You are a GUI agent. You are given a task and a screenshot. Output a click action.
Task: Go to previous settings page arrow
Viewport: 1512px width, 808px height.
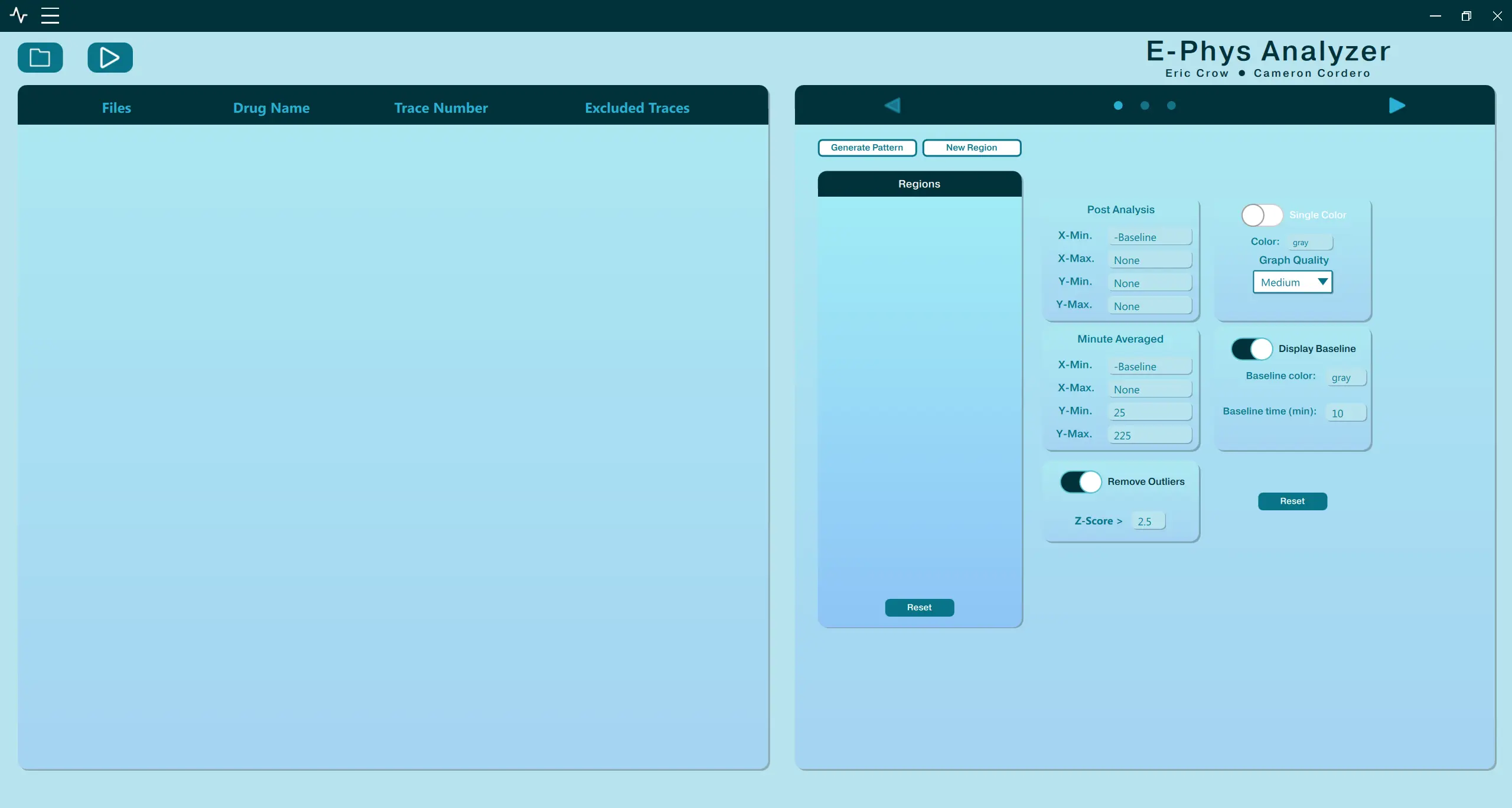click(892, 105)
